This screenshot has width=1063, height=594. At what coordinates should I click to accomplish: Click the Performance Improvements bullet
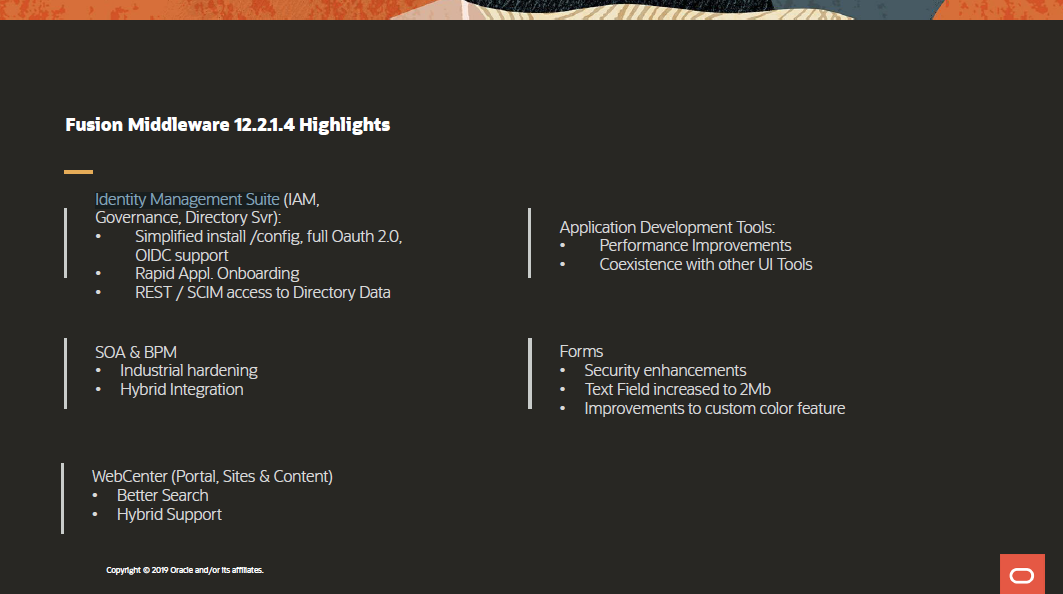pyautogui.click(x=695, y=245)
